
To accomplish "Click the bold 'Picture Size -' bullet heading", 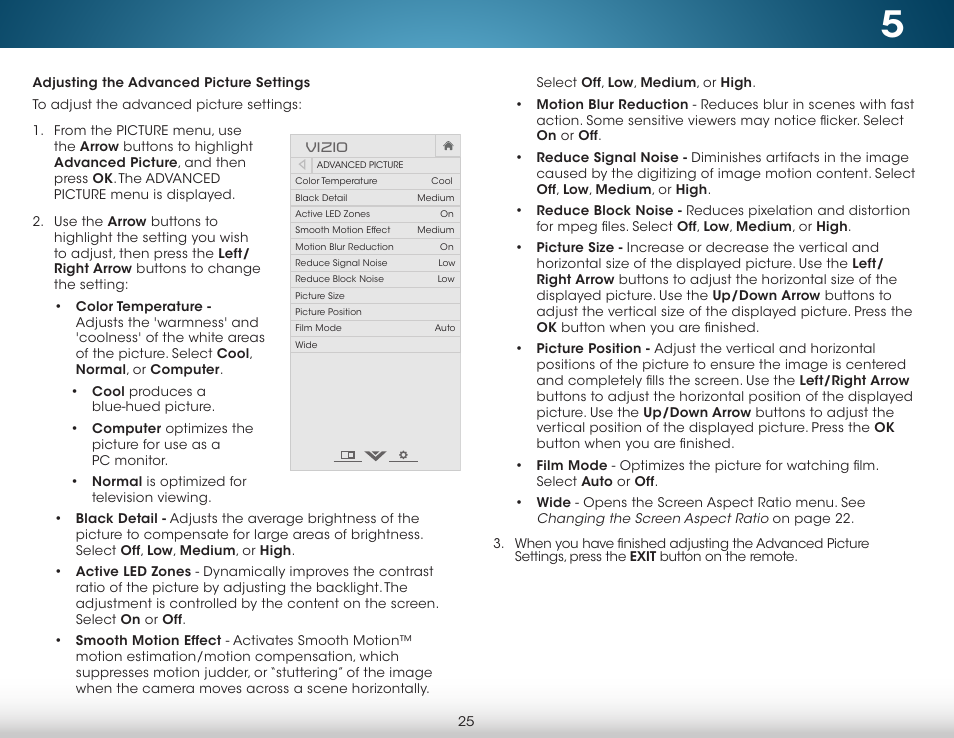I will pyautogui.click(x=579, y=247).
